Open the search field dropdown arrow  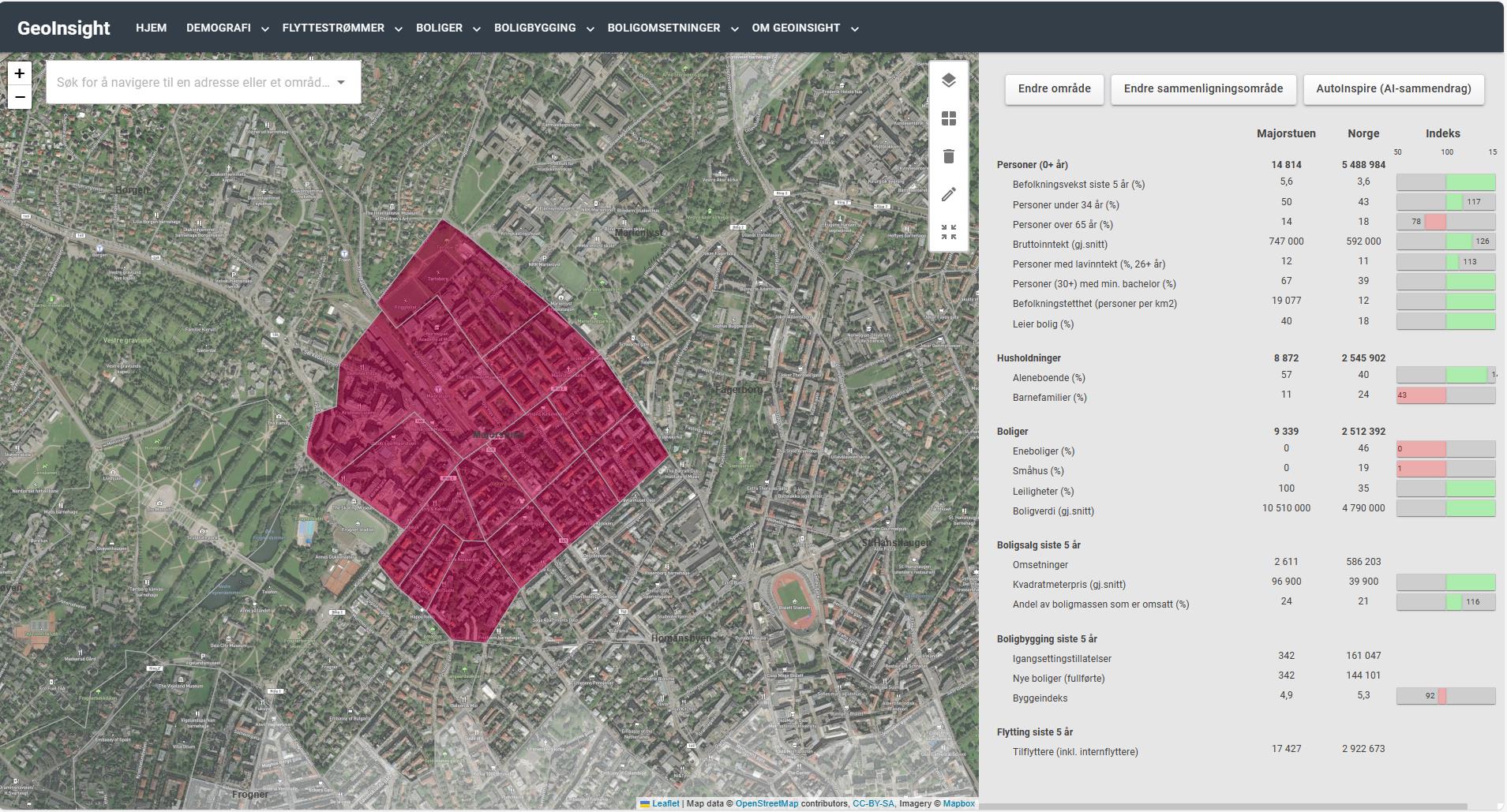[x=341, y=81]
